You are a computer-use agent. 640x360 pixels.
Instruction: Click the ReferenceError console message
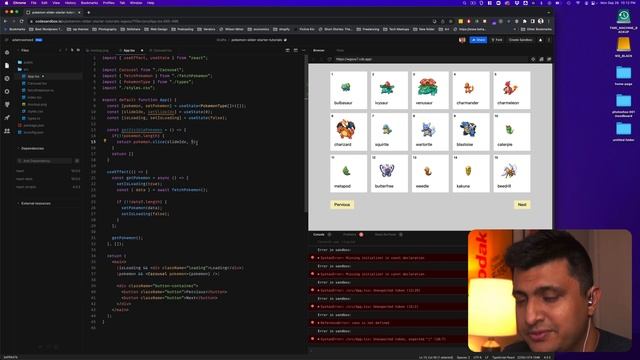[388, 323]
